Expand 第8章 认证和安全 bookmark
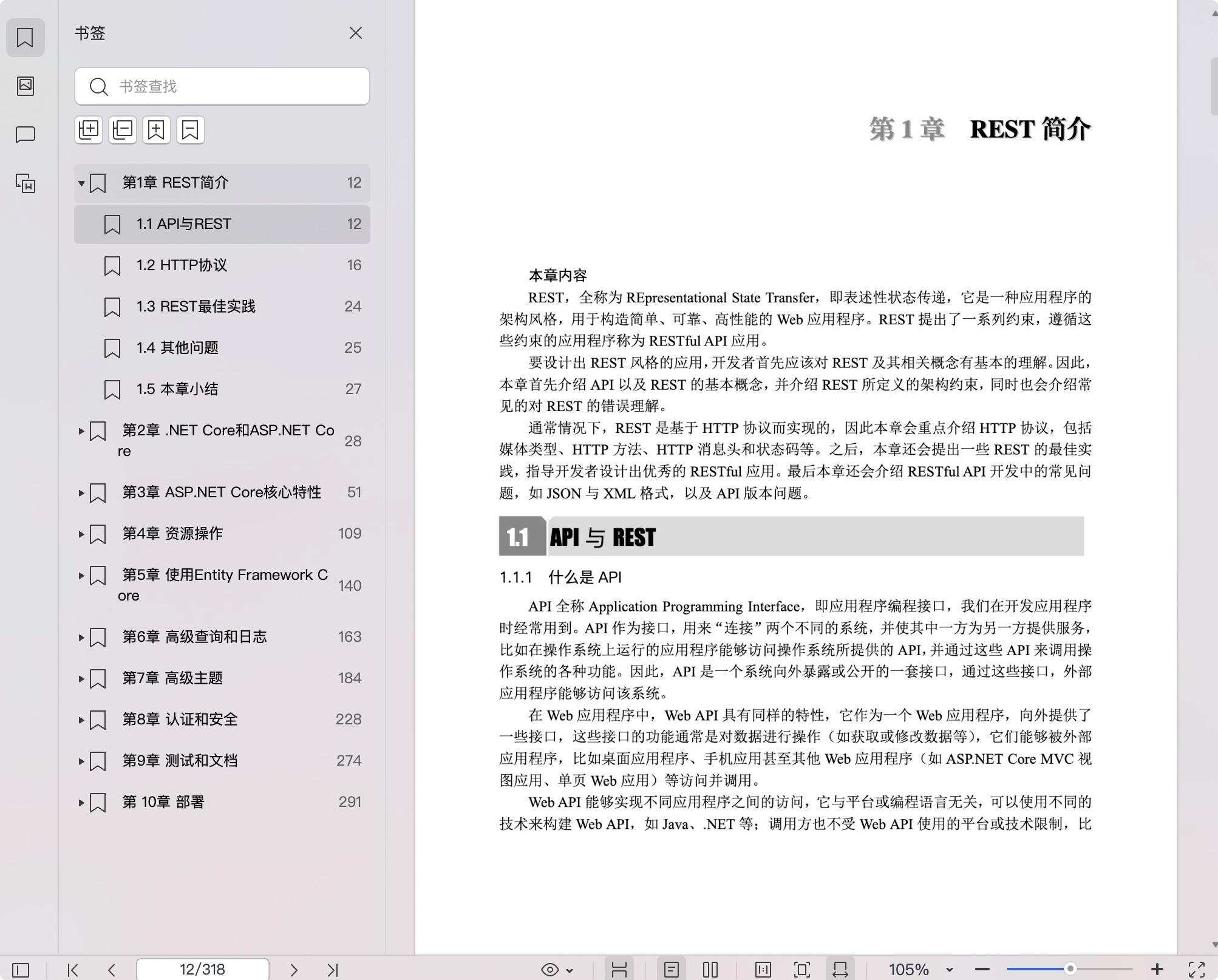 pos(81,720)
